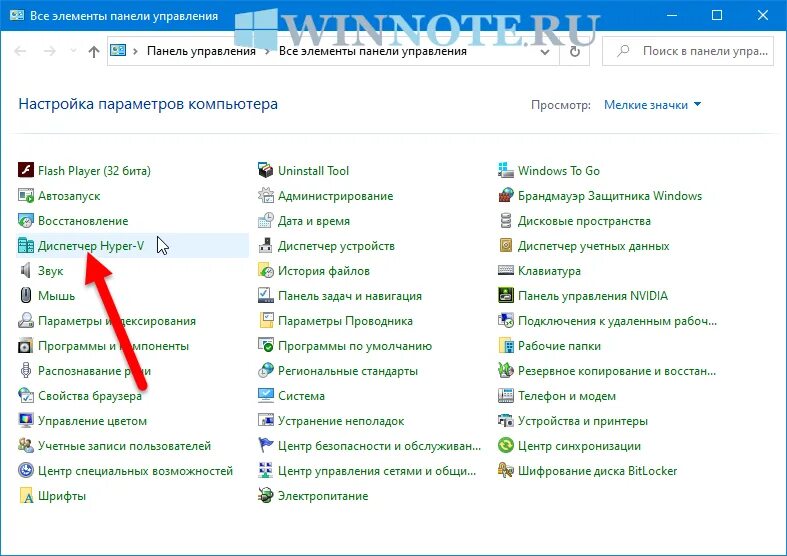The image size is (787, 556).
Task: Click the История файлов icon
Action: (266, 270)
